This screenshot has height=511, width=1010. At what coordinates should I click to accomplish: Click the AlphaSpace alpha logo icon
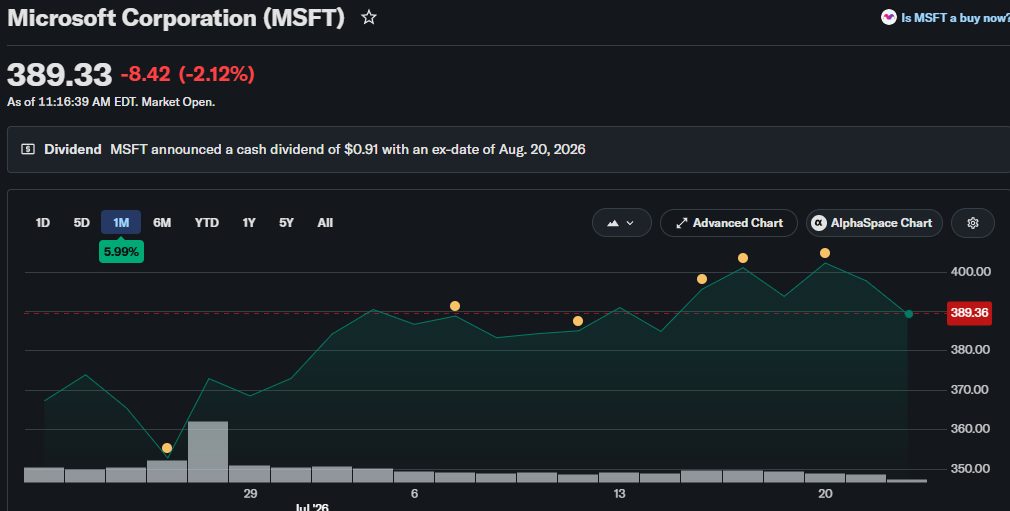819,223
